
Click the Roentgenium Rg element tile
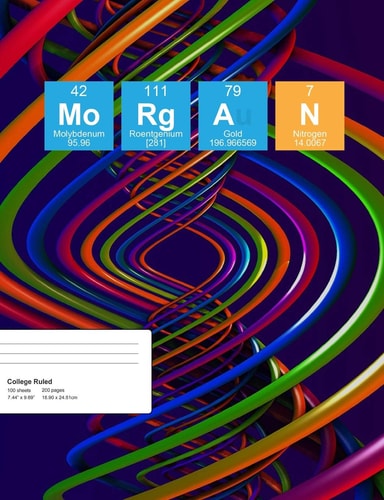pos(156,116)
